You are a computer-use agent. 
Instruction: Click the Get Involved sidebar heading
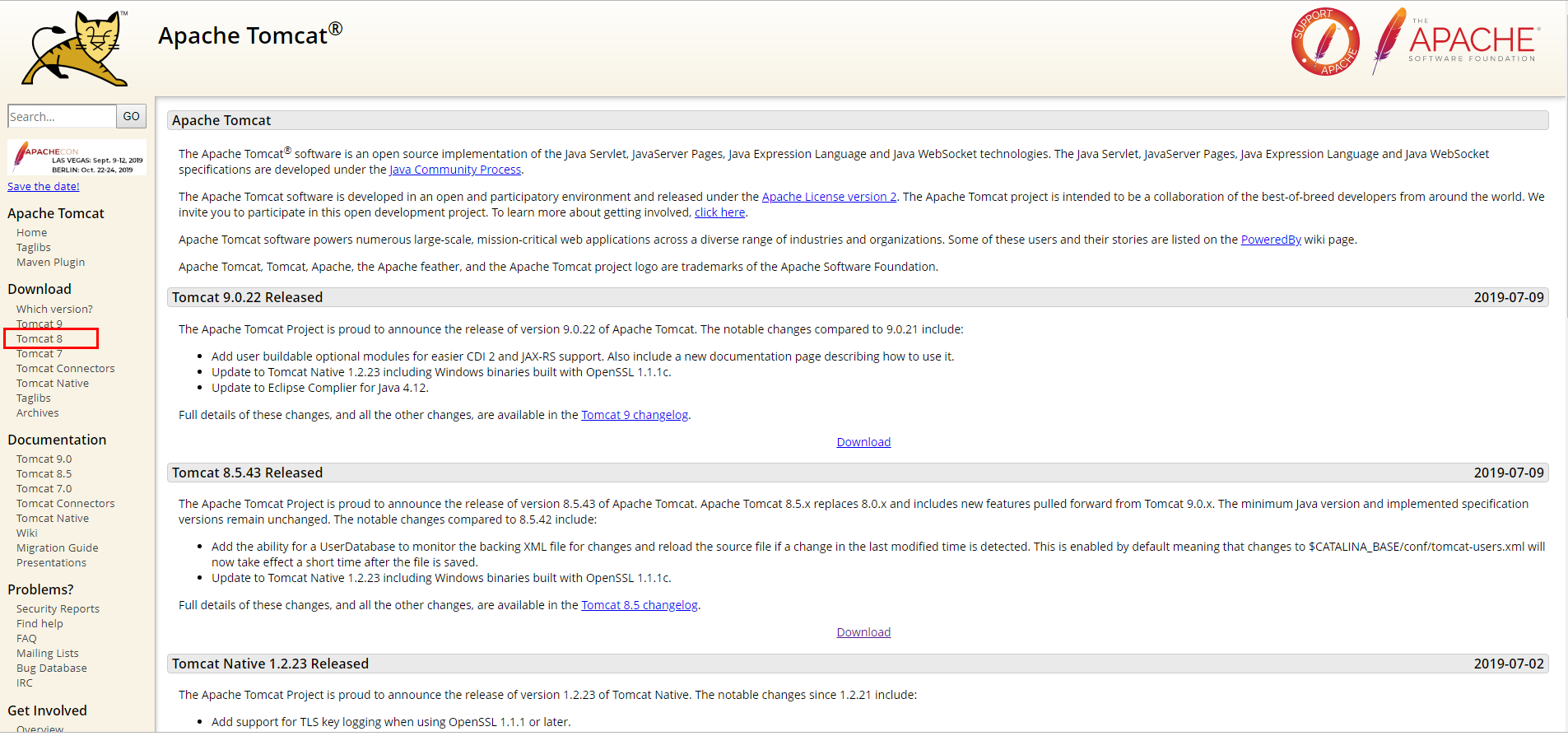click(x=47, y=710)
